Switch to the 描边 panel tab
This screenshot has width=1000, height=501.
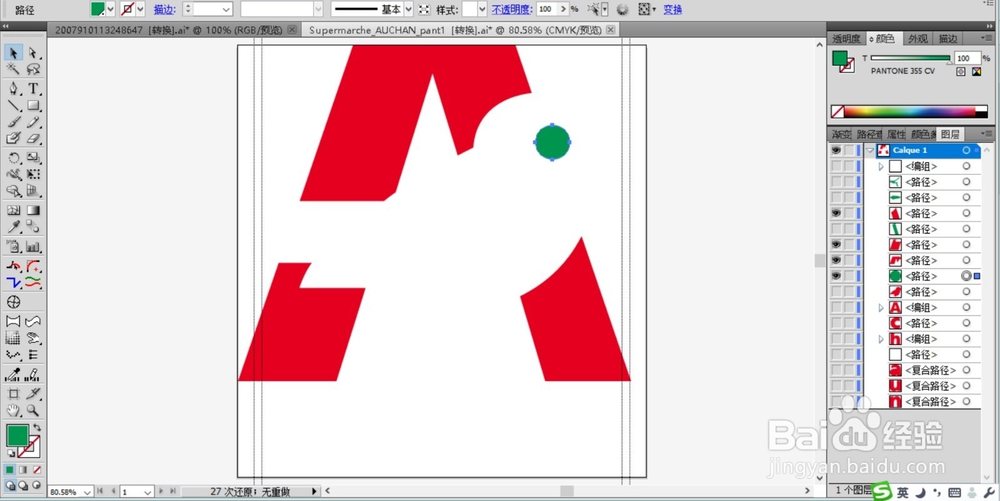pos(948,39)
